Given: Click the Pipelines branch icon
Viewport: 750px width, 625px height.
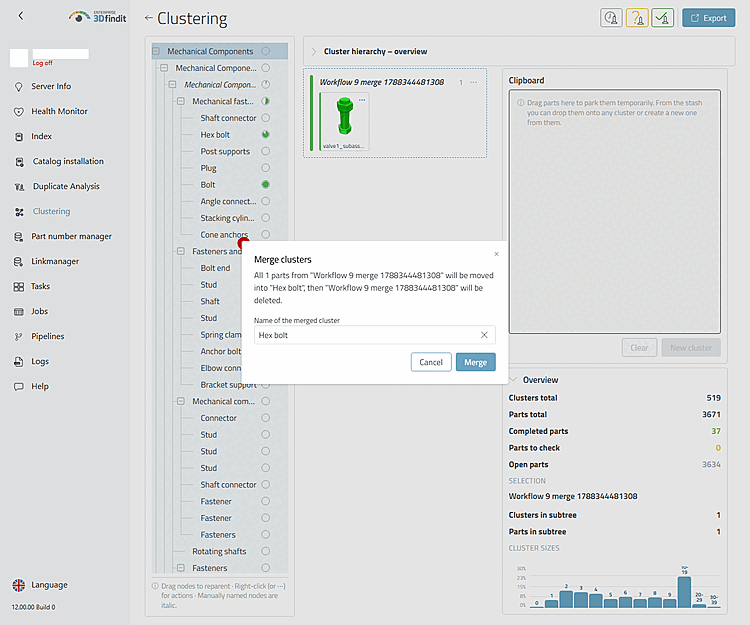Looking at the screenshot, I should [x=19, y=337].
